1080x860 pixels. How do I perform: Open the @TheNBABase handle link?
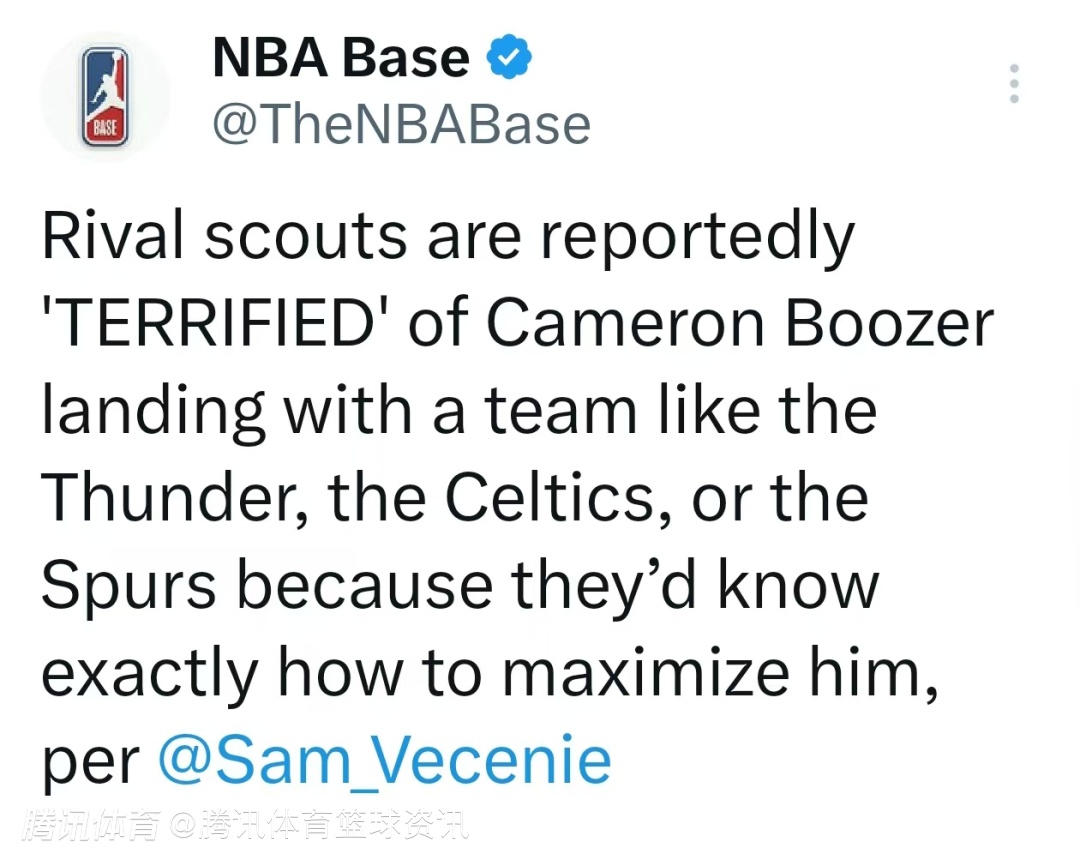[401, 125]
